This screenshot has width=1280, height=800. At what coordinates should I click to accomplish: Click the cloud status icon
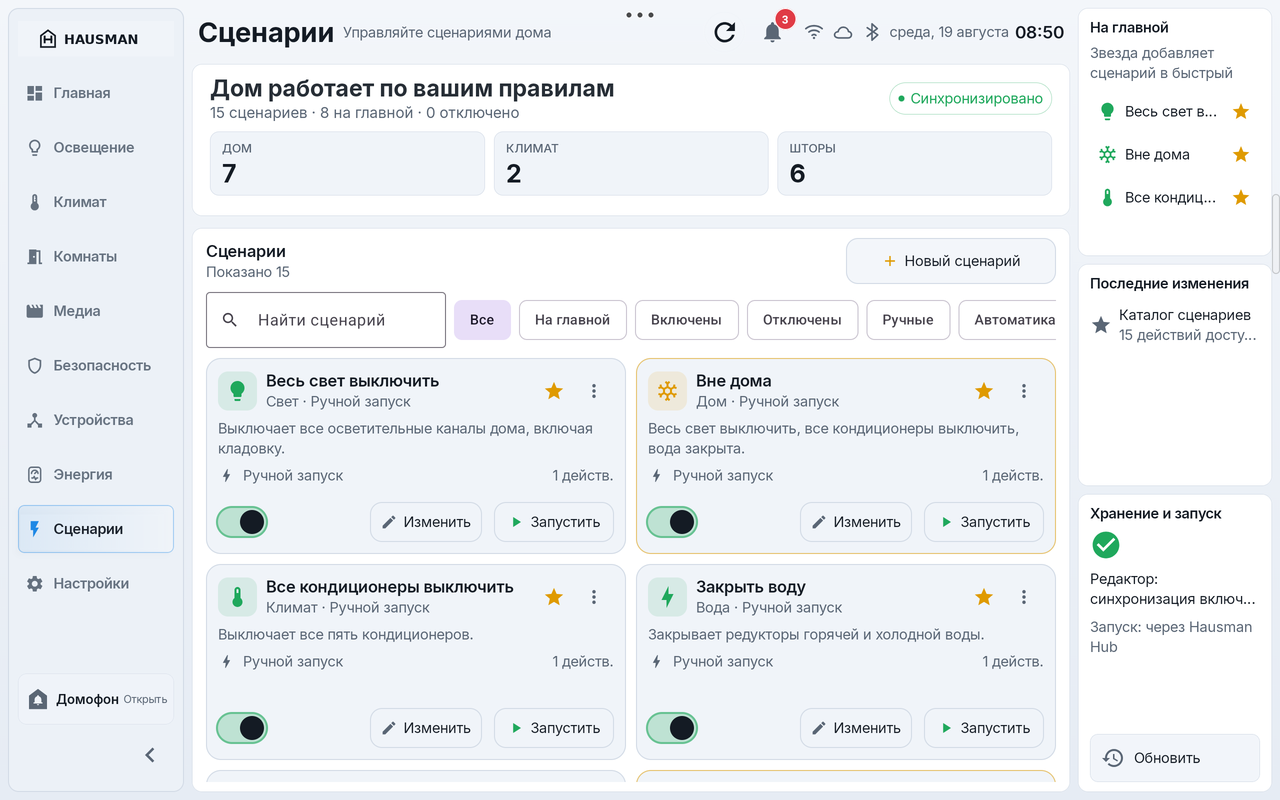tap(843, 32)
